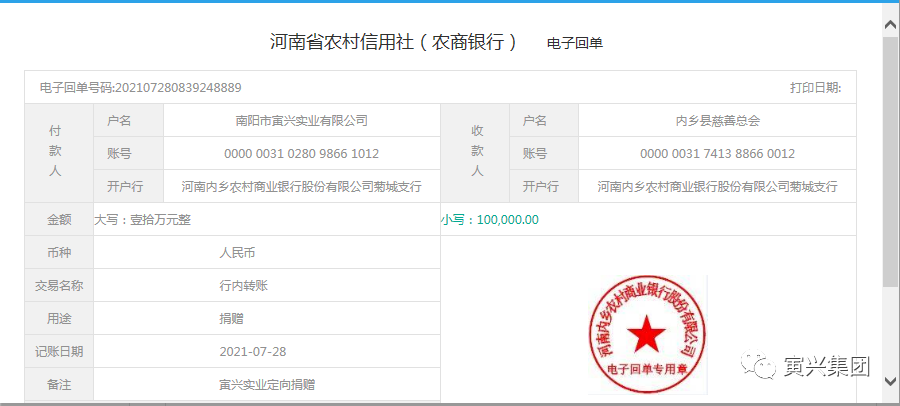Click the vertical scrollbar thumb
Viewport: 900px width, 406px height.
[x=890, y=160]
